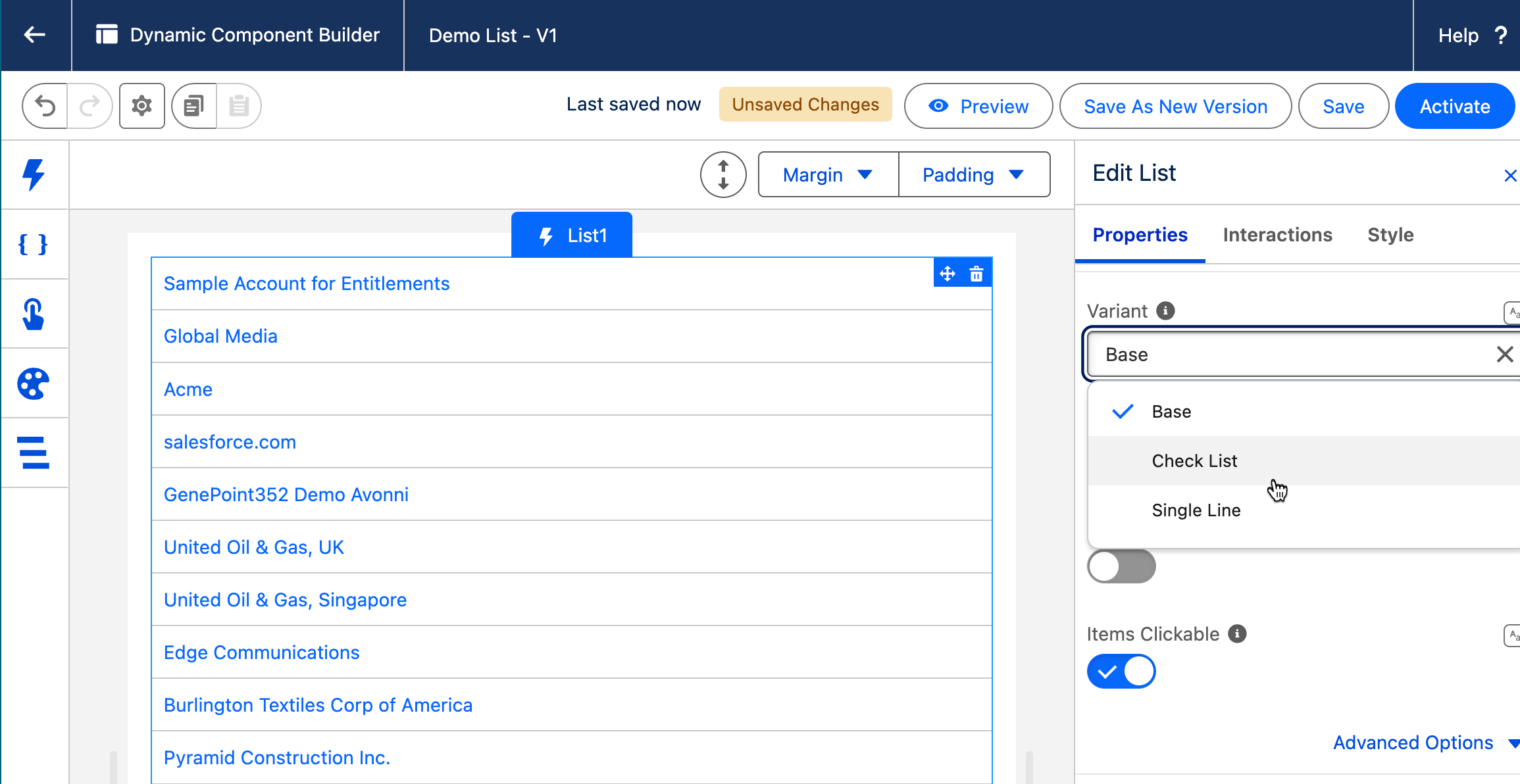This screenshot has height=784, width=1520.
Task: Switch to the Interactions tab
Action: pos(1277,235)
